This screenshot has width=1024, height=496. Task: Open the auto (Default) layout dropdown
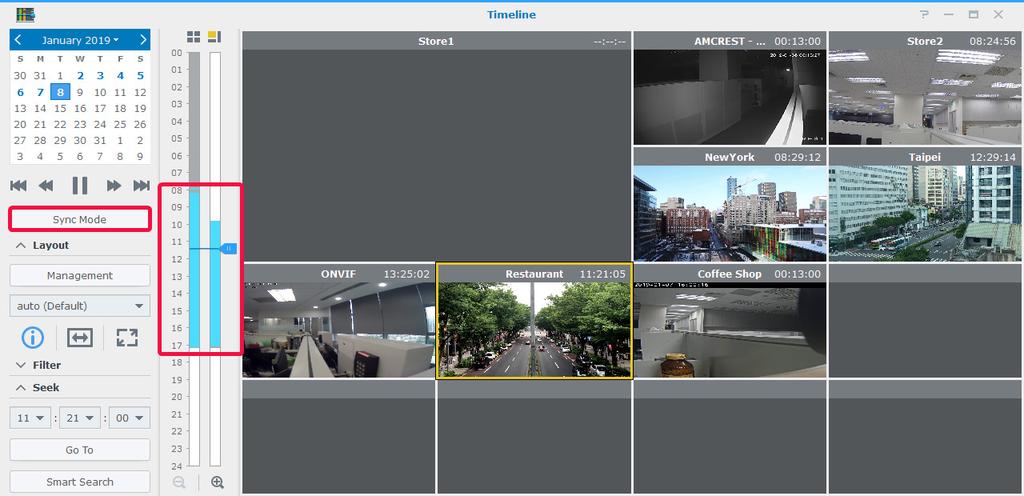(80, 305)
